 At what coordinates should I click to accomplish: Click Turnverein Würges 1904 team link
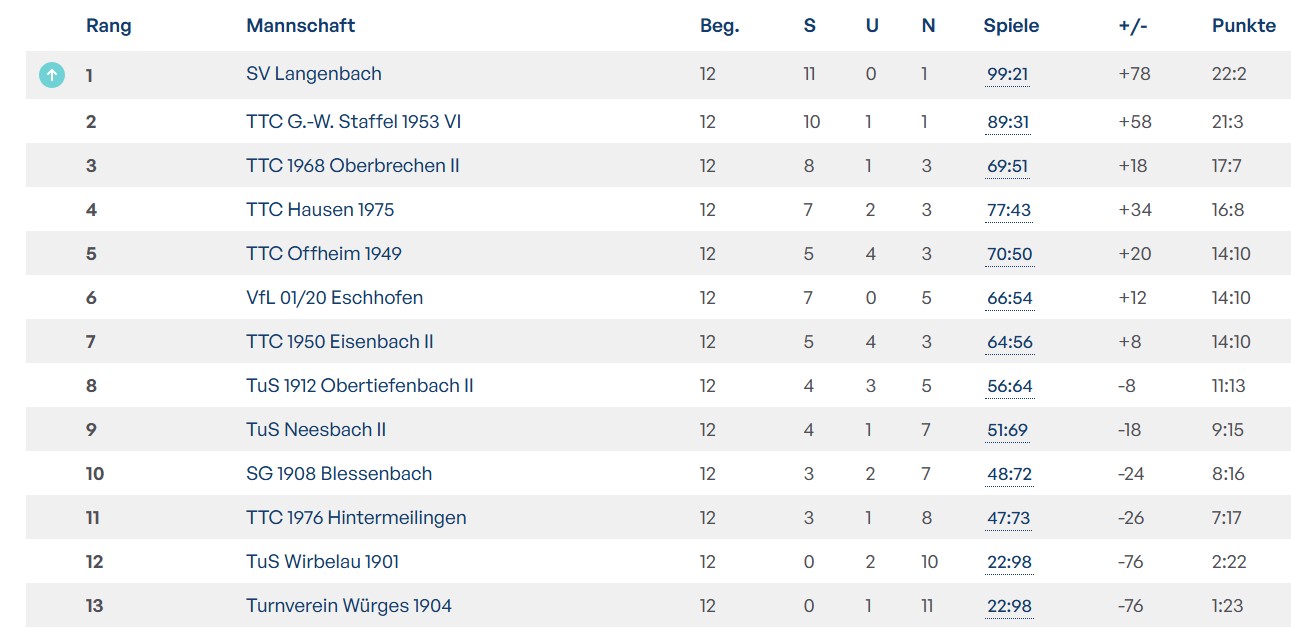[x=348, y=606]
